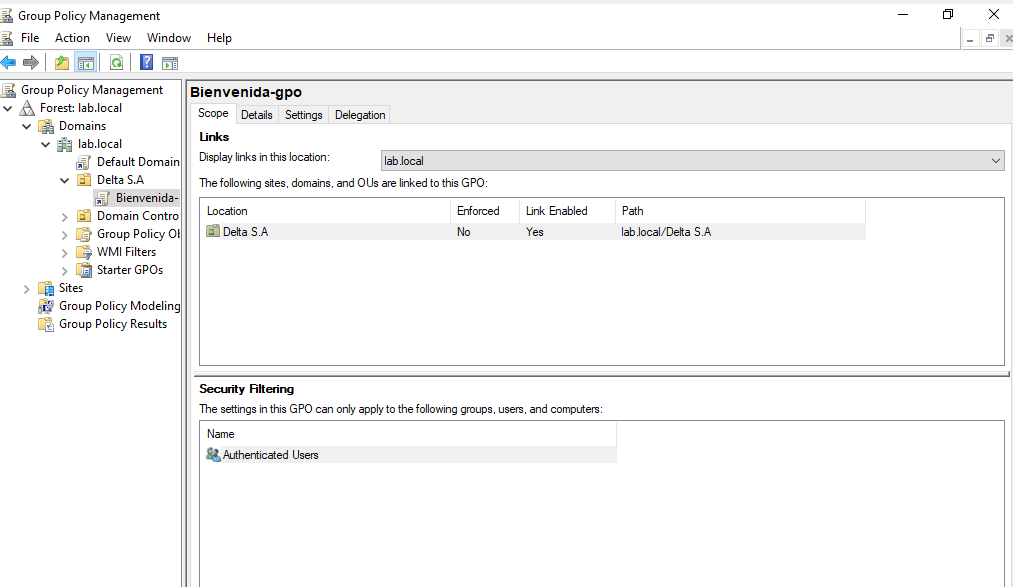Expand the Sites tree node
This screenshot has height=587, width=1013.
coord(27,288)
